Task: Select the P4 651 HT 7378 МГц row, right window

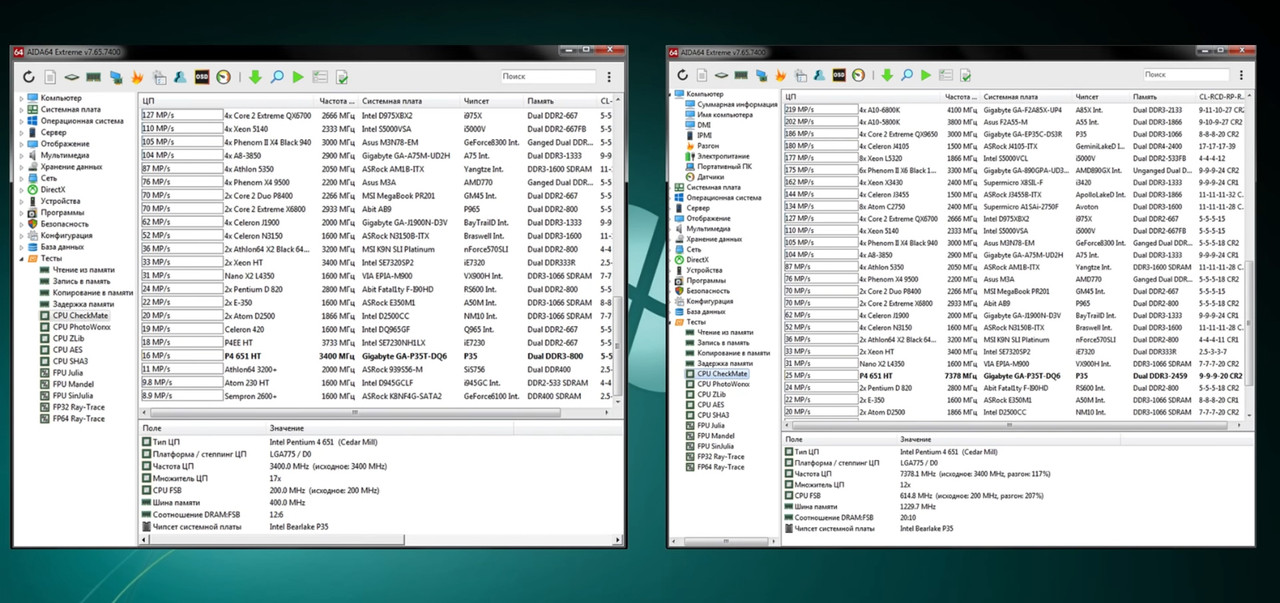Action: (1011, 376)
